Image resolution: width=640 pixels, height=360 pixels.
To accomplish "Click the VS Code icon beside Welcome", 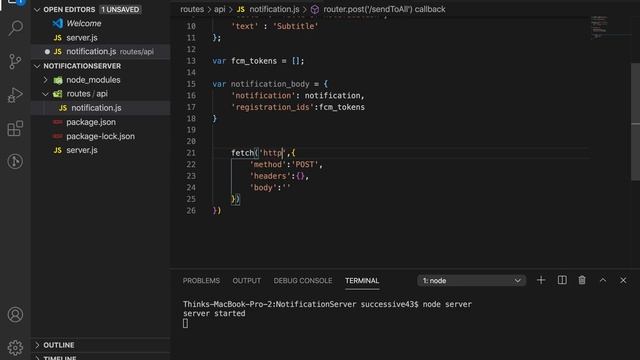I will click(58, 23).
